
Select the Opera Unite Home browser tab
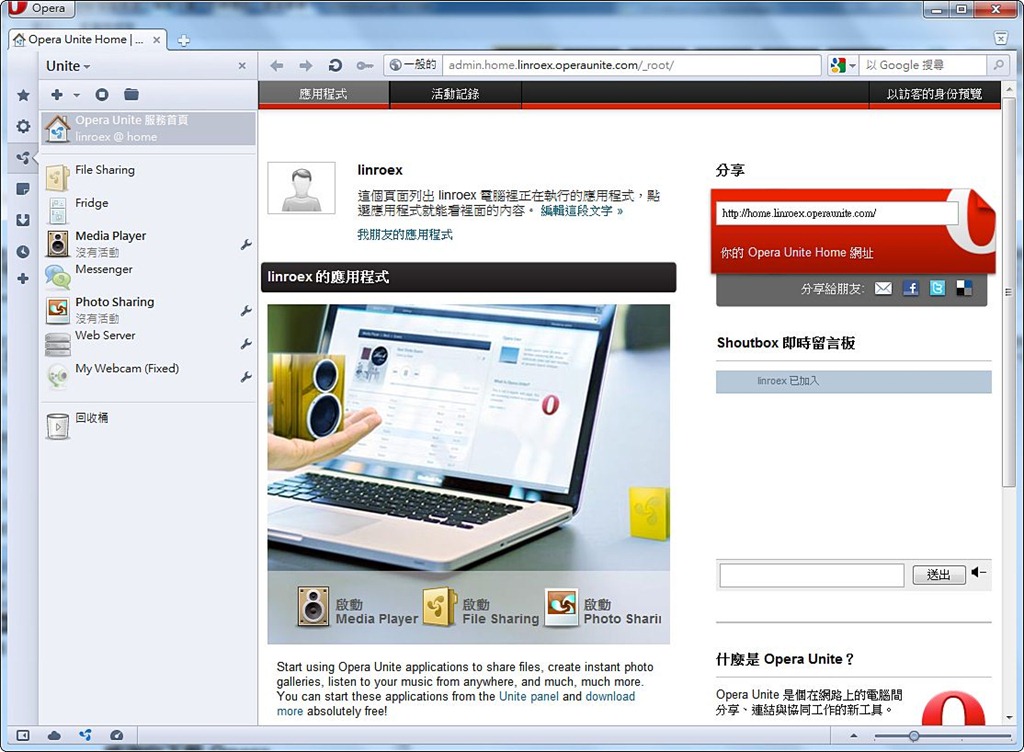point(86,40)
